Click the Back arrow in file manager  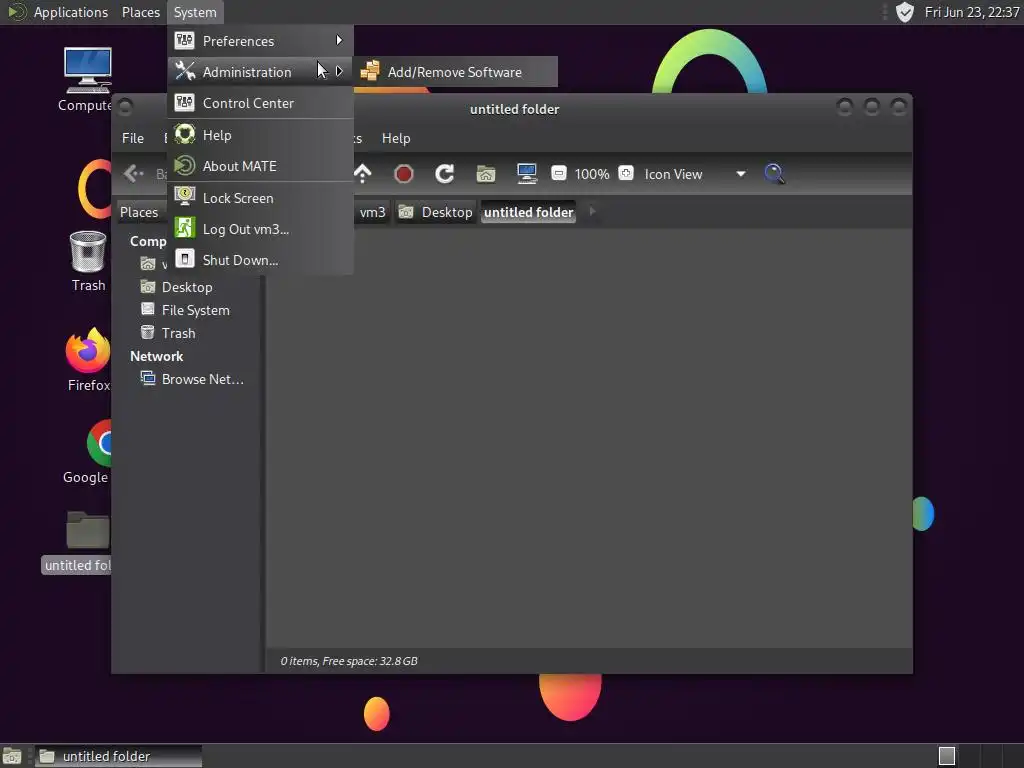[134, 174]
